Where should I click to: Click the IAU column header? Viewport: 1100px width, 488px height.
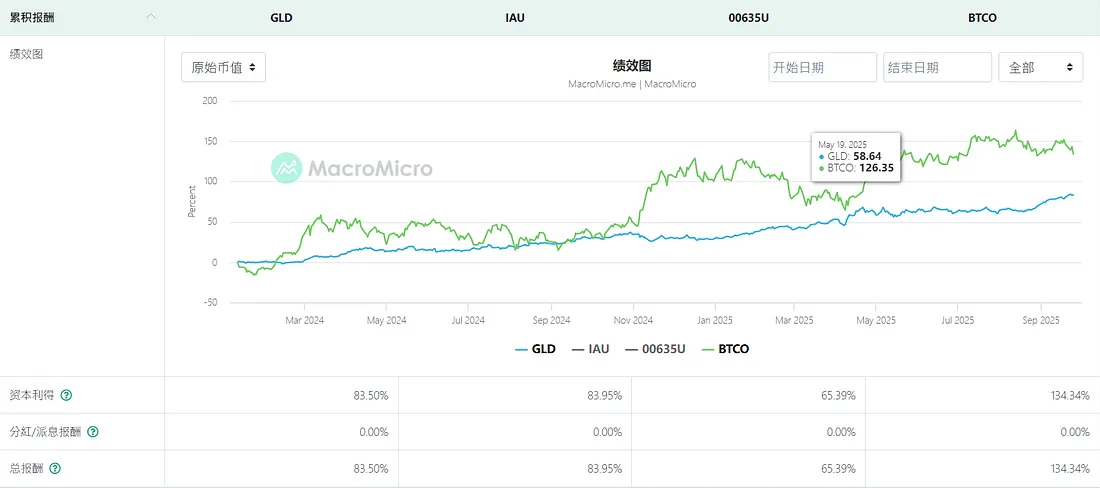pos(516,18)
